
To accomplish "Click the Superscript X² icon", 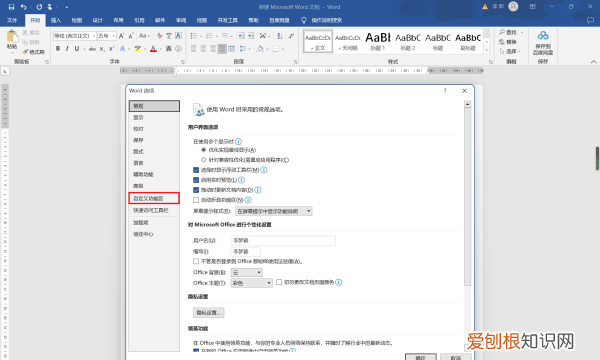I will point(111,49).
